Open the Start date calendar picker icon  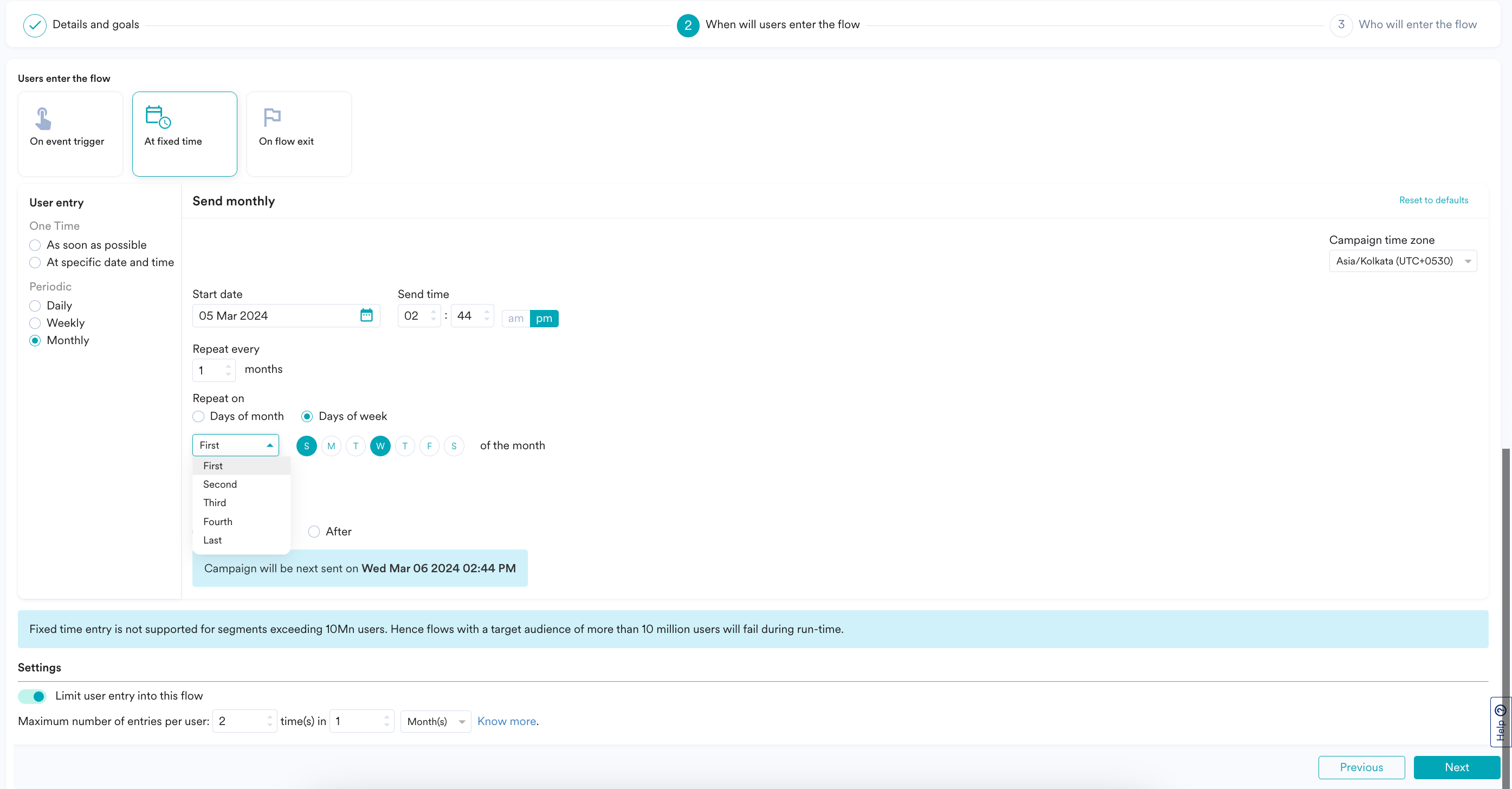tap(366, 315)
